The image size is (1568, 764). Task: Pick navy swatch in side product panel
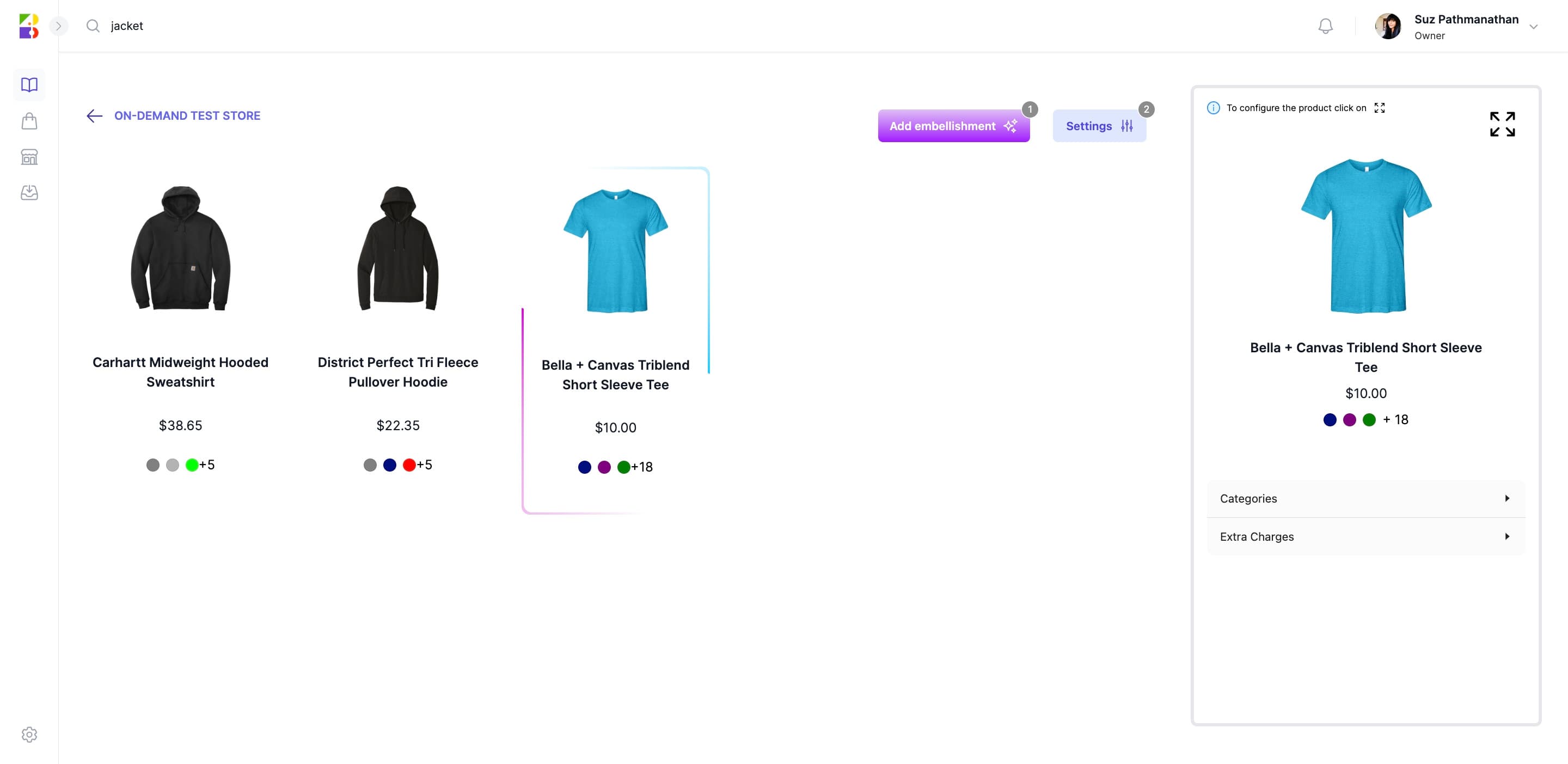tap(1330, 420)
